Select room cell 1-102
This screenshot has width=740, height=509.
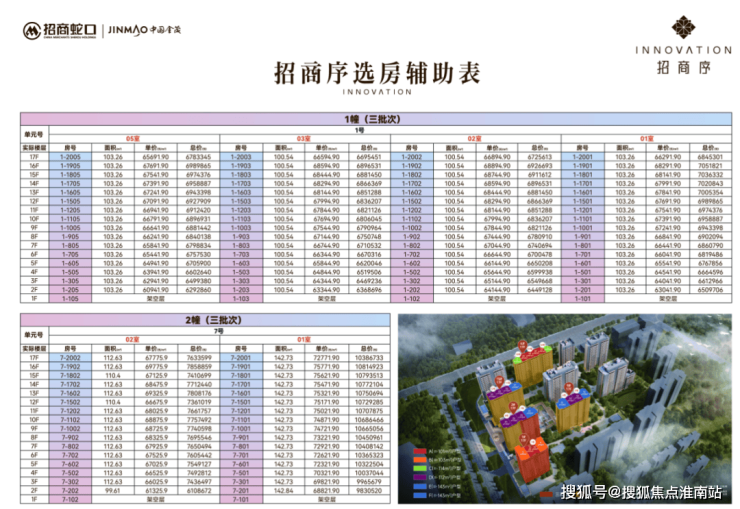[412, 299]
